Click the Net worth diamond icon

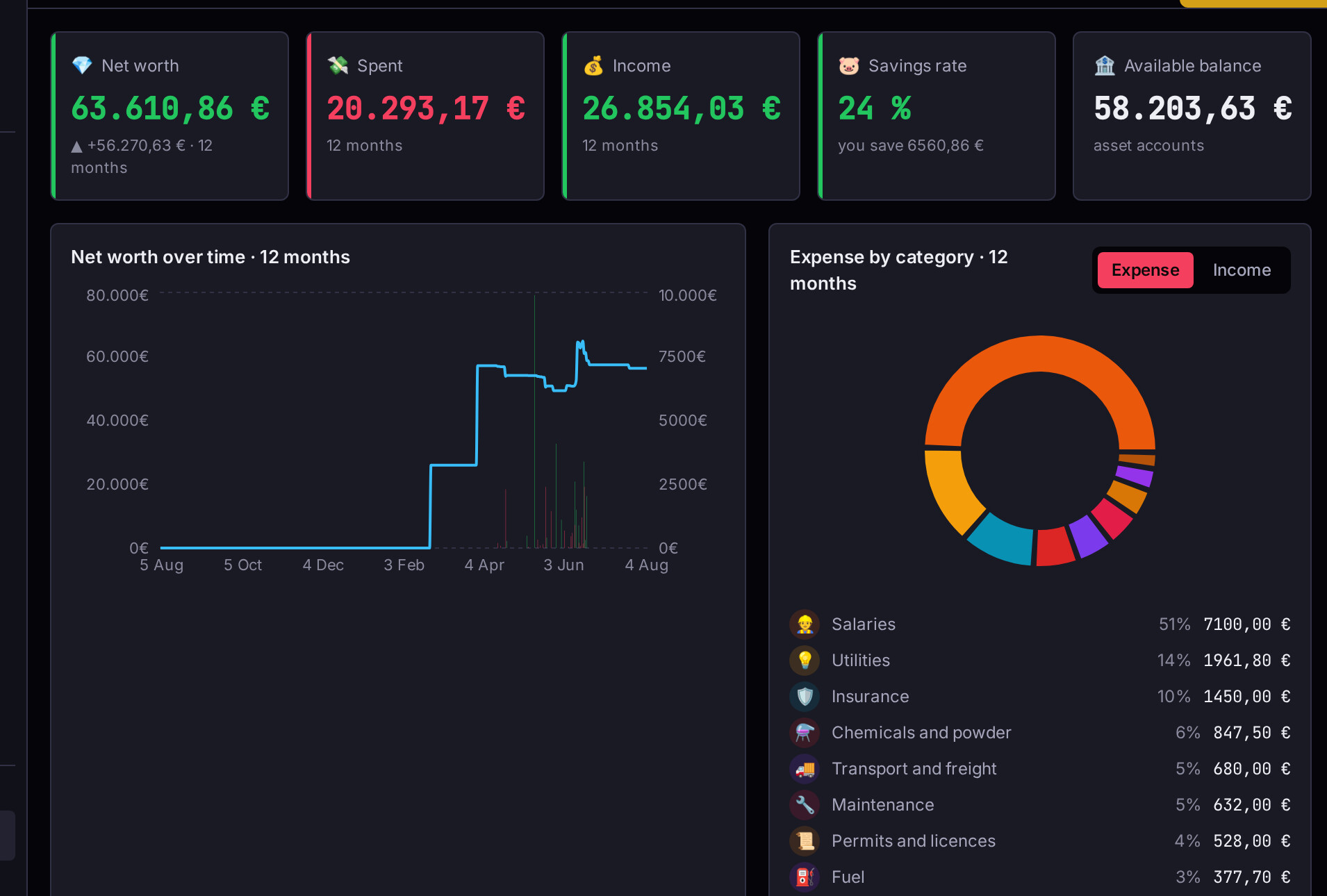click(x=82, y=65)
